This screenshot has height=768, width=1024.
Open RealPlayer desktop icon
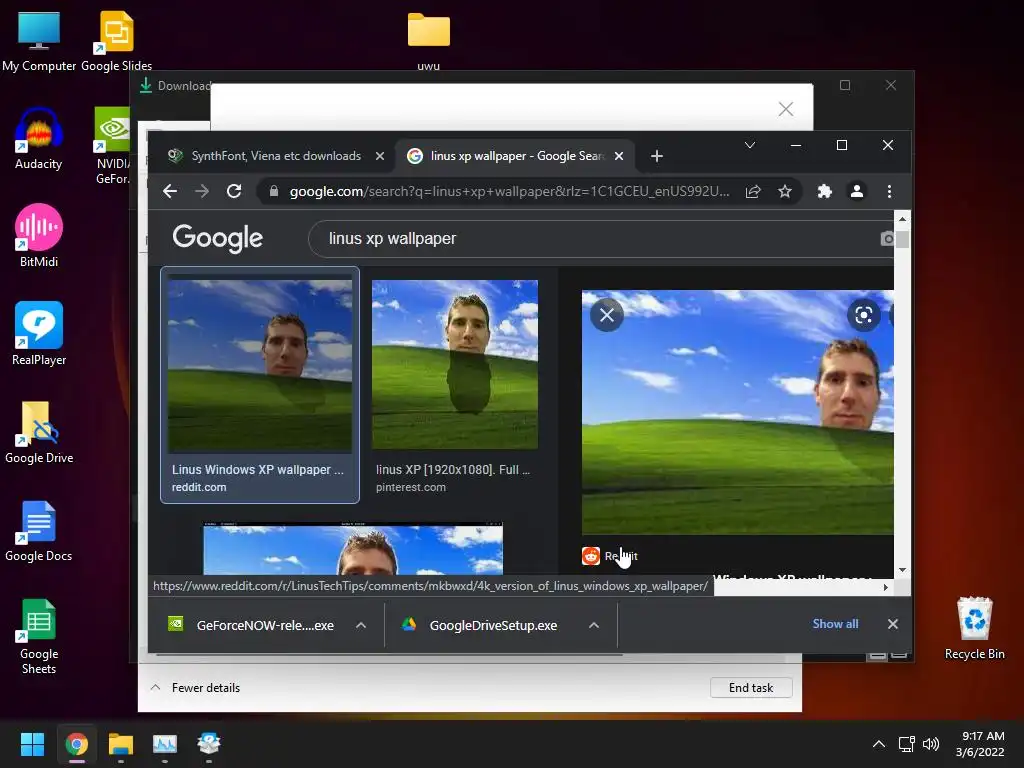point(39,334)
